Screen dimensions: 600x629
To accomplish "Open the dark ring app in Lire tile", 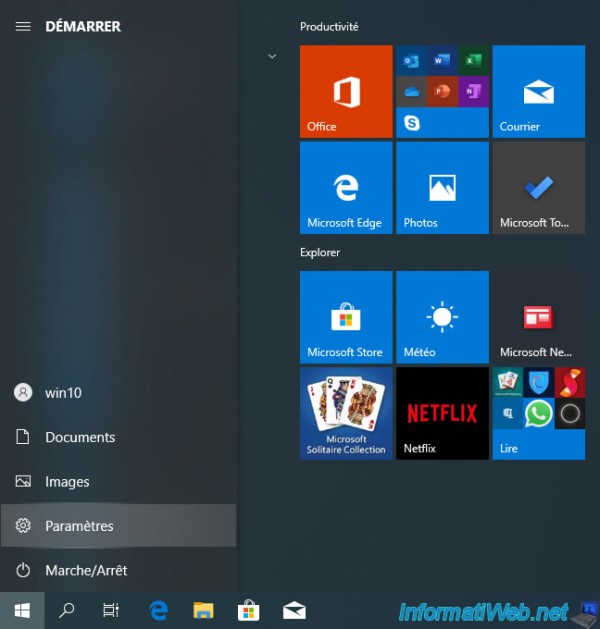I will coord(570,414).
